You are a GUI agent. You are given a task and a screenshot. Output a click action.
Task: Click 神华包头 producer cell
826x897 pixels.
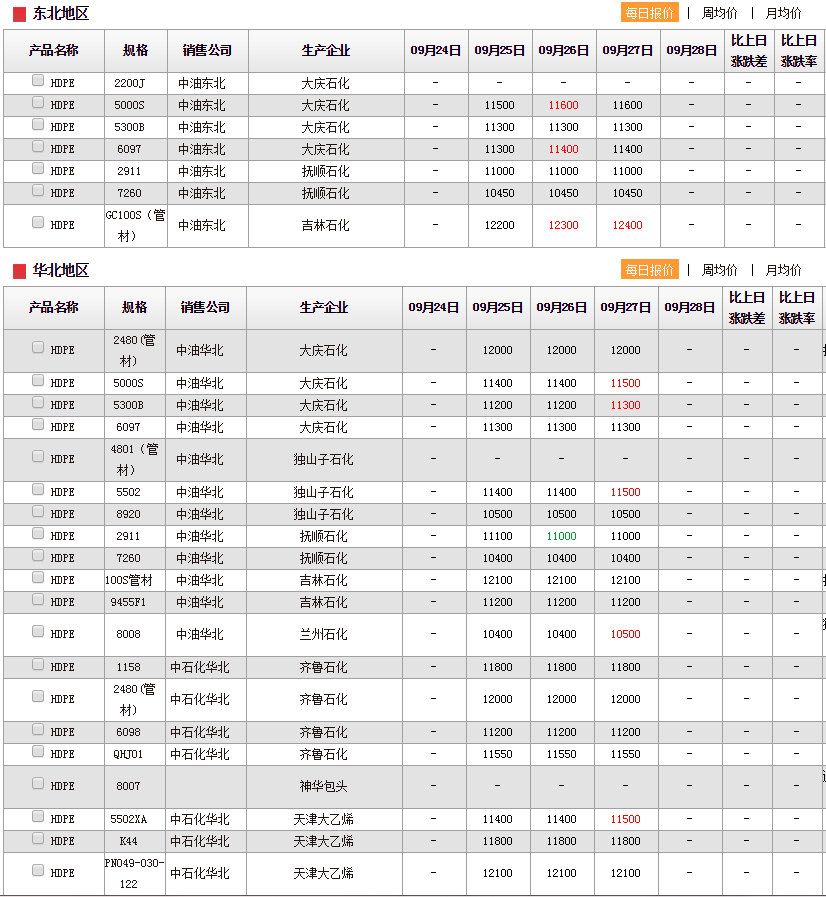(324, 787)
